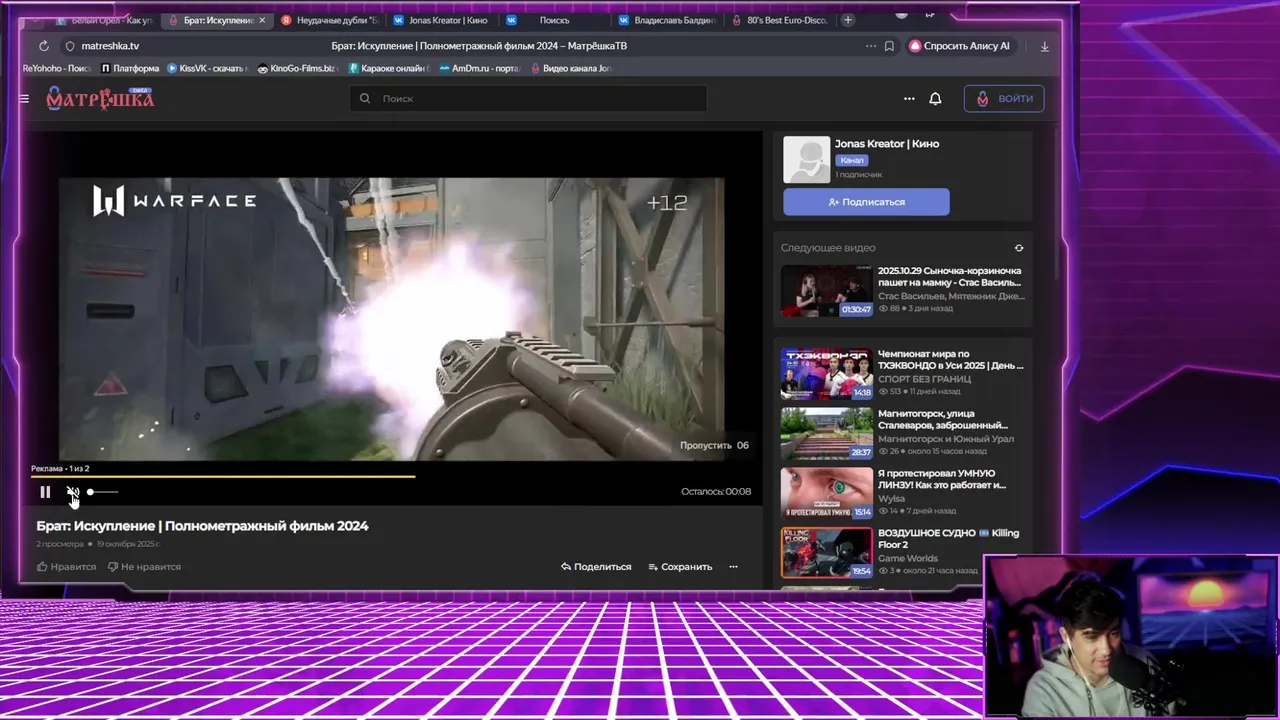
Task: Save video using Сохранить button
Action: (680, 567)
